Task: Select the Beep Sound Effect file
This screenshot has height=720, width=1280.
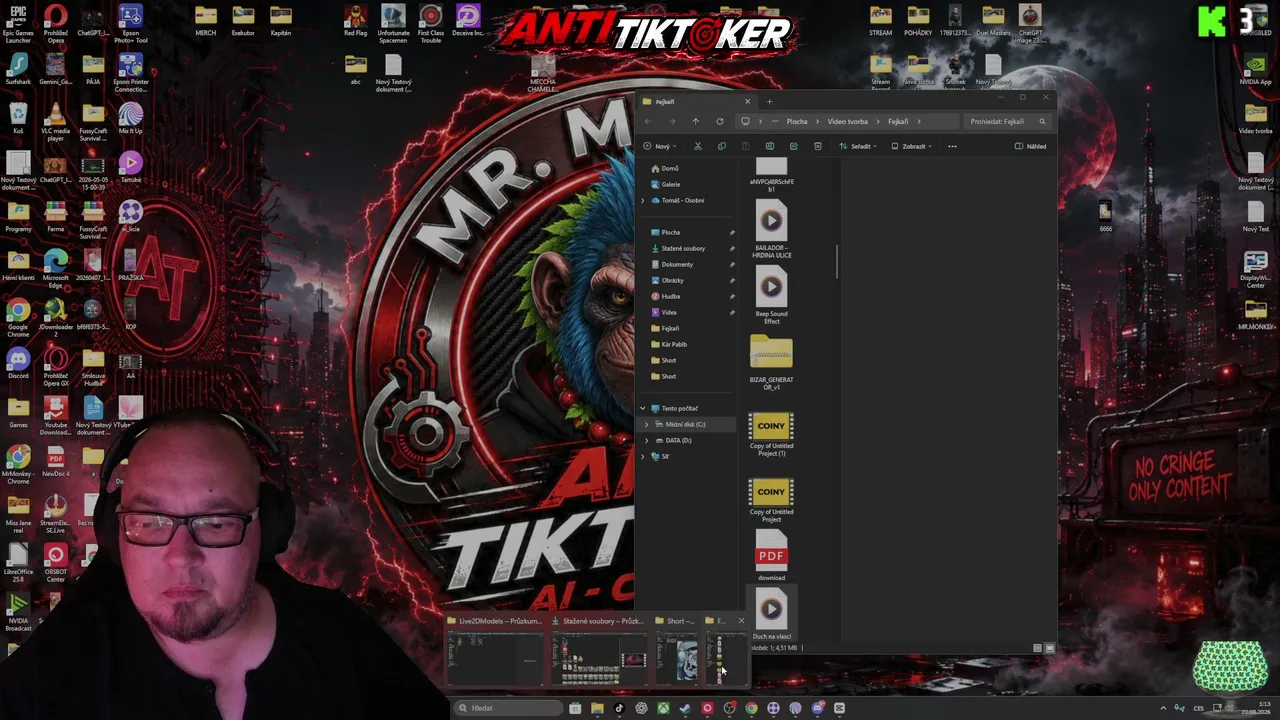Action: [771, 296]
